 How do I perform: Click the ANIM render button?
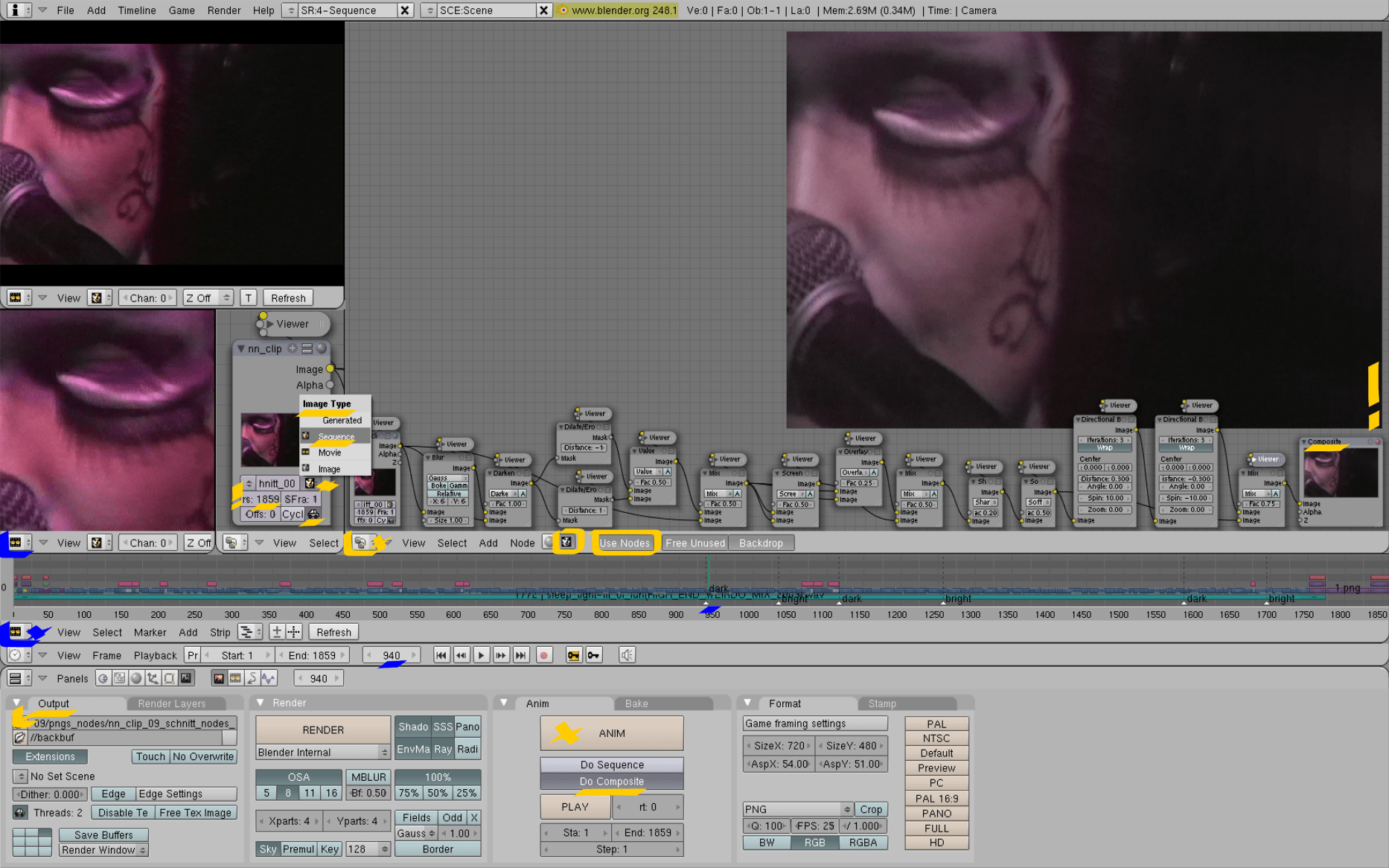(612, 733)
